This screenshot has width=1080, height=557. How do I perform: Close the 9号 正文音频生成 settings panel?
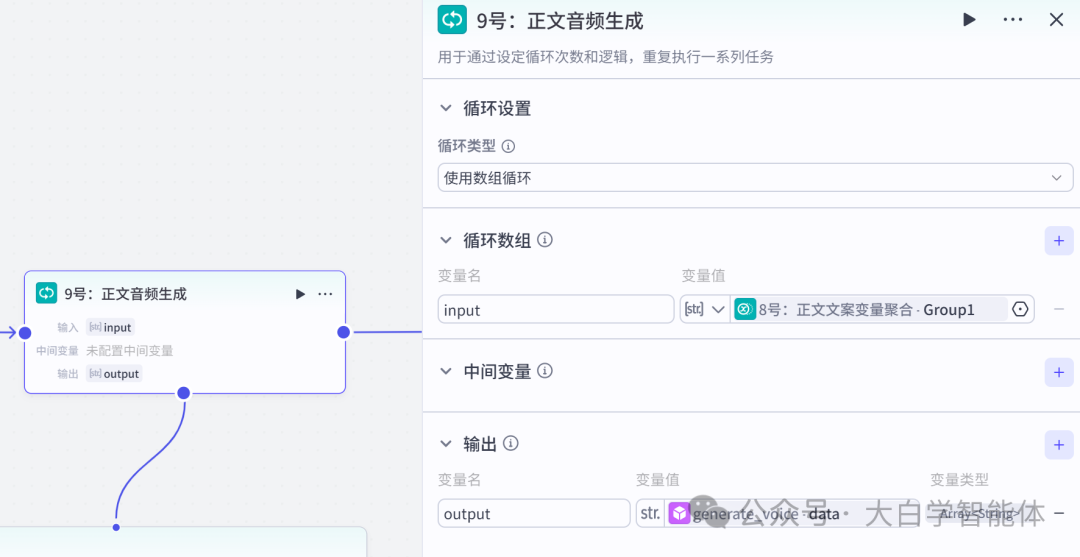point(1056,20)
